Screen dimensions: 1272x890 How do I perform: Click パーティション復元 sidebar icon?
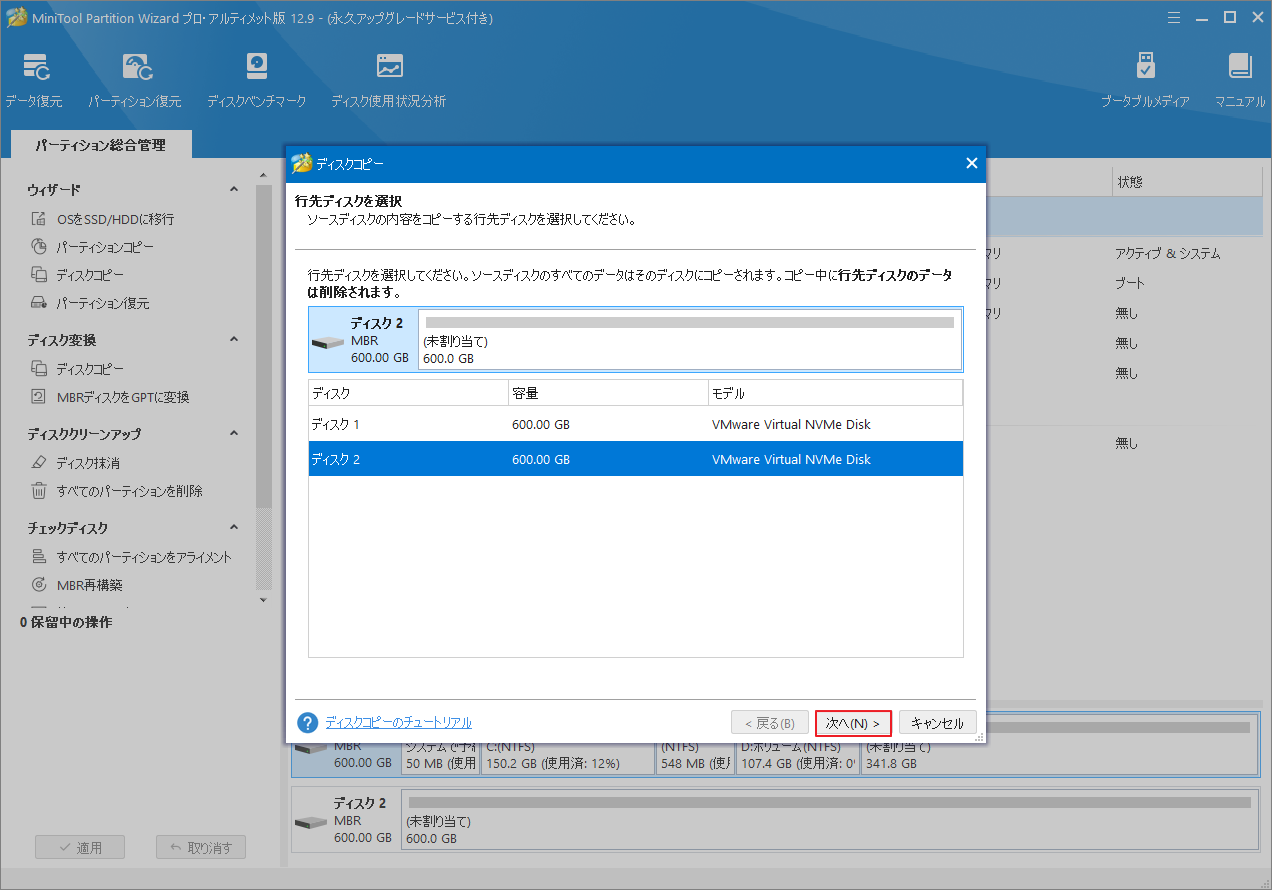coord(39,303)
